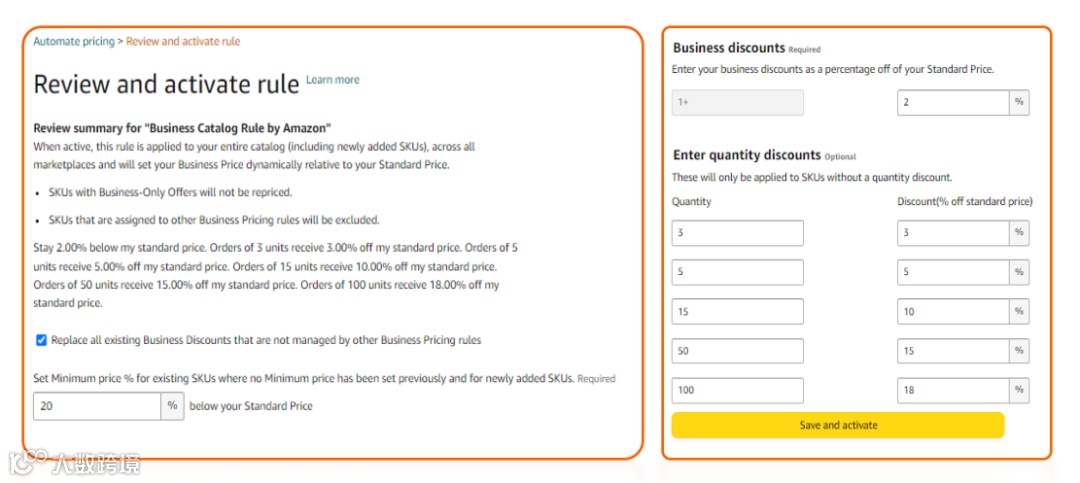Click the quantity field containing 100
The height and width of the screenshot is (483, 1080).
coord(737,390)
